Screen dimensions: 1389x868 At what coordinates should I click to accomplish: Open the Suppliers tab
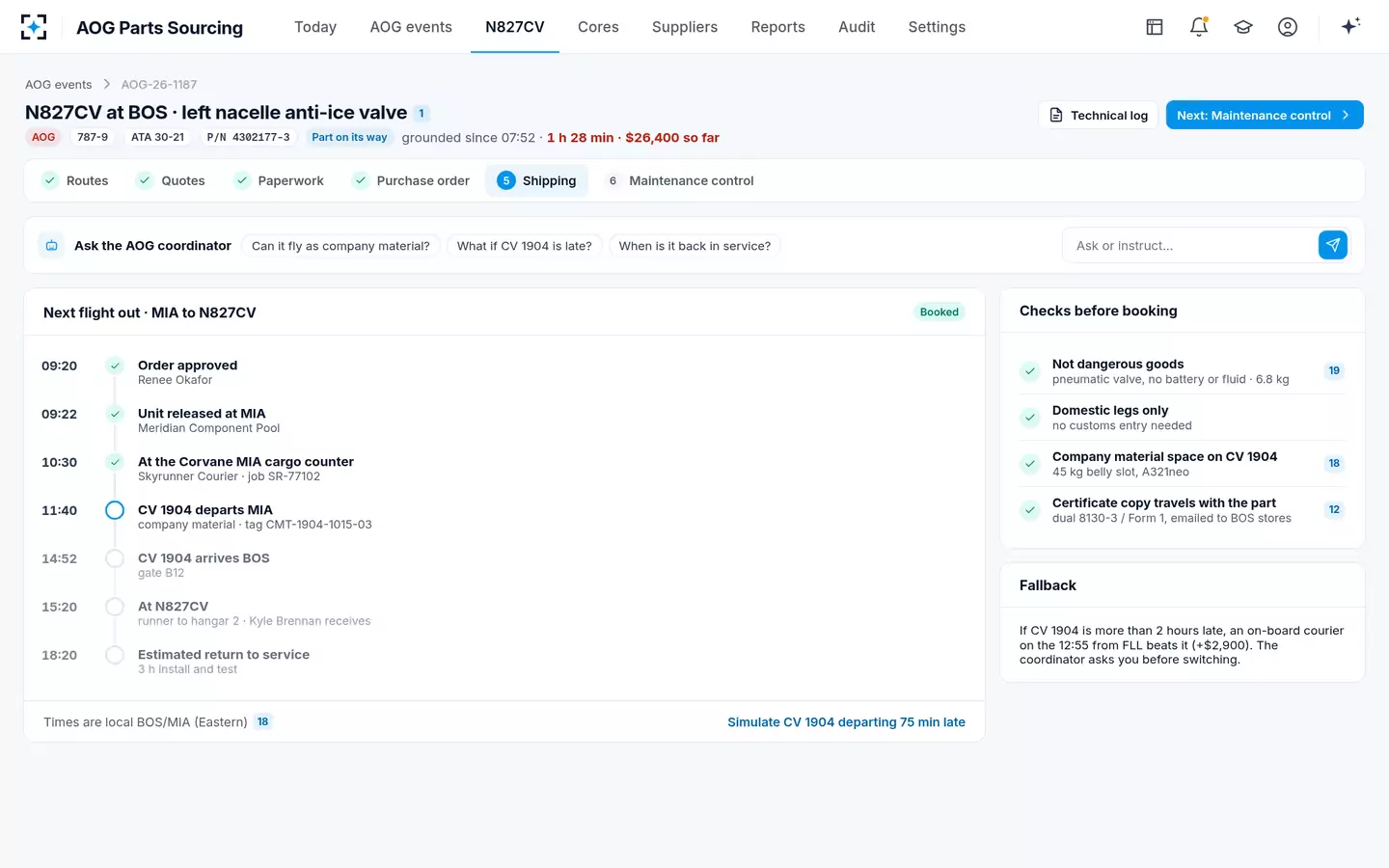(x=685, y=27)
